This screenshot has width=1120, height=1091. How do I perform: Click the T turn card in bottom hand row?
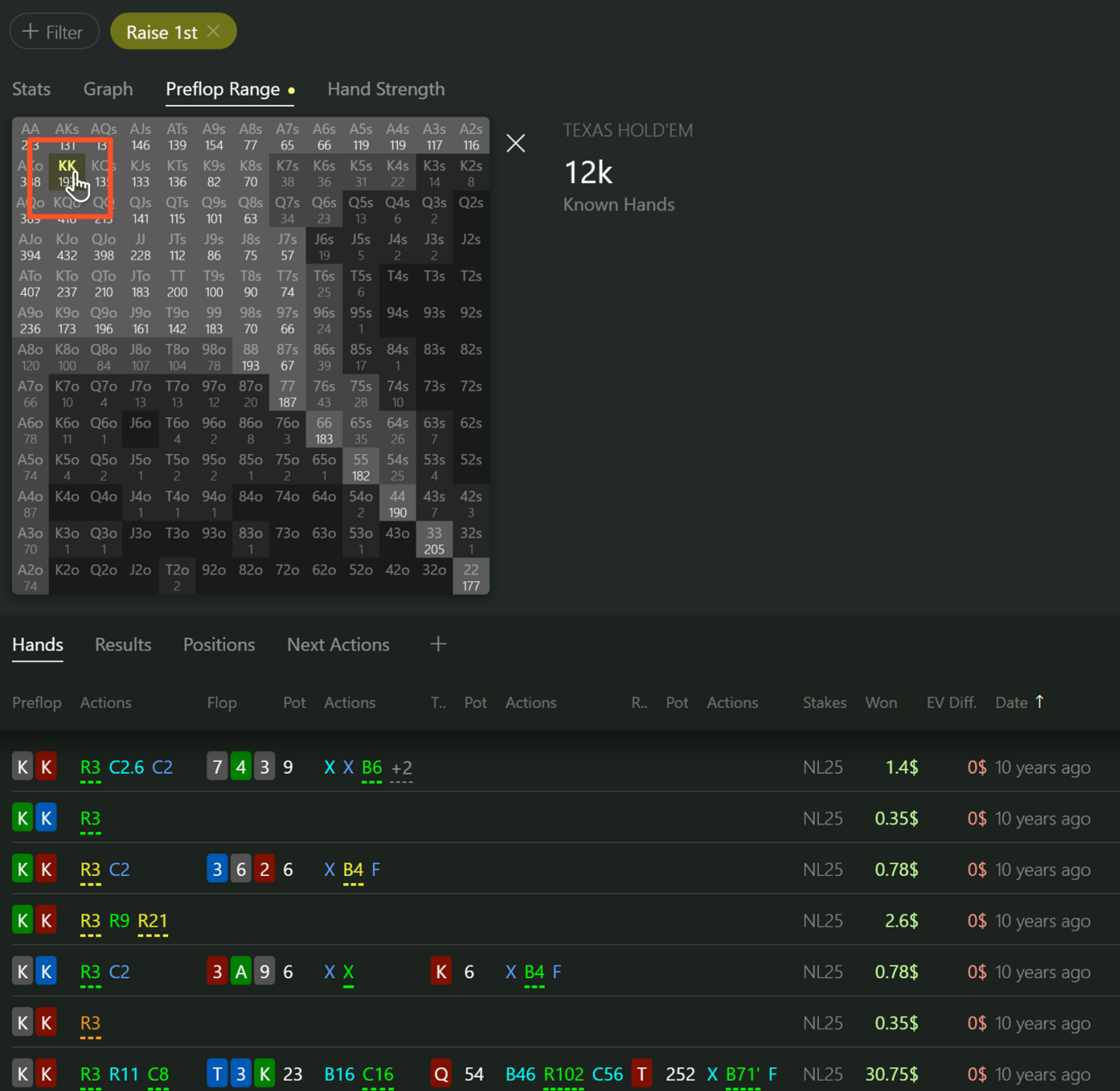coord(642,1074)
